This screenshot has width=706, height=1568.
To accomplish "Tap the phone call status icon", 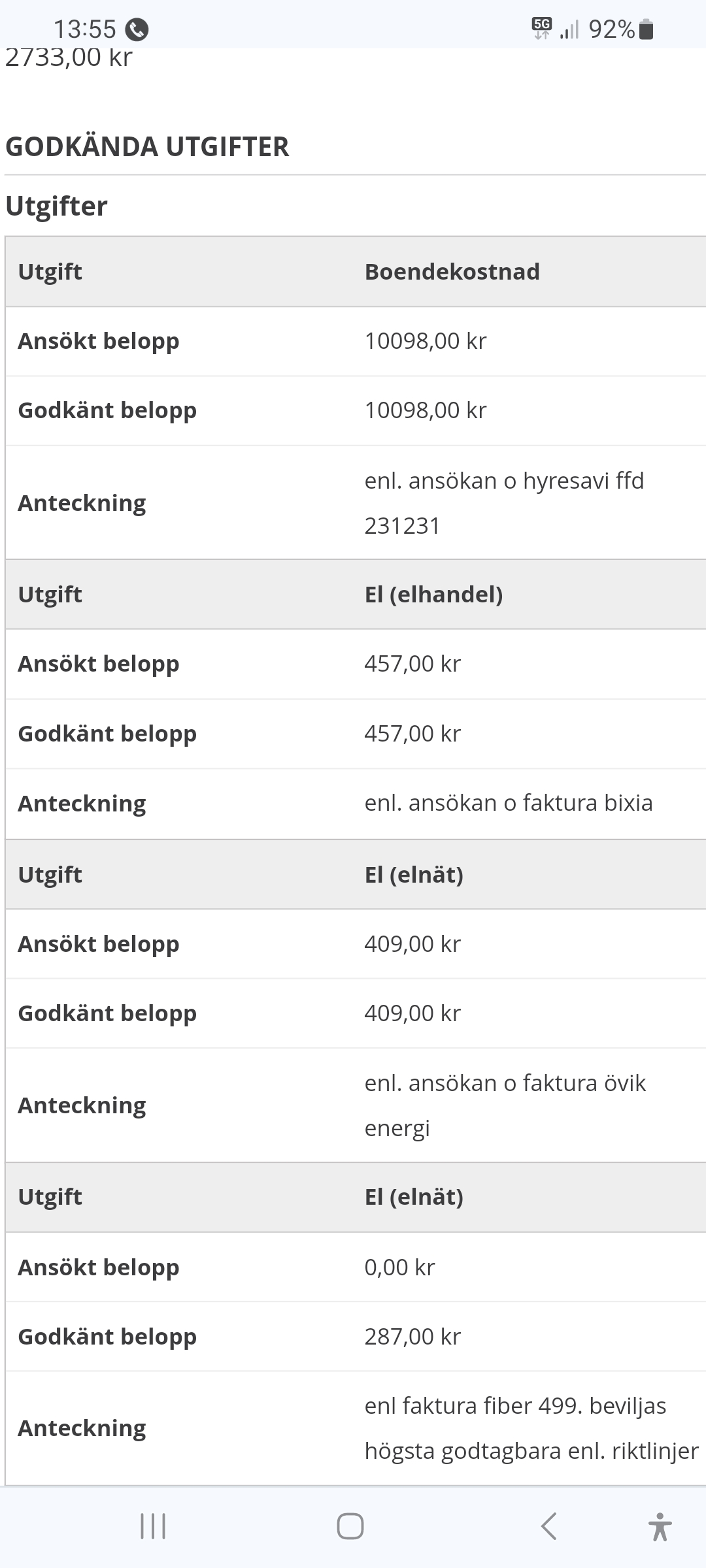I will point(137,29).
